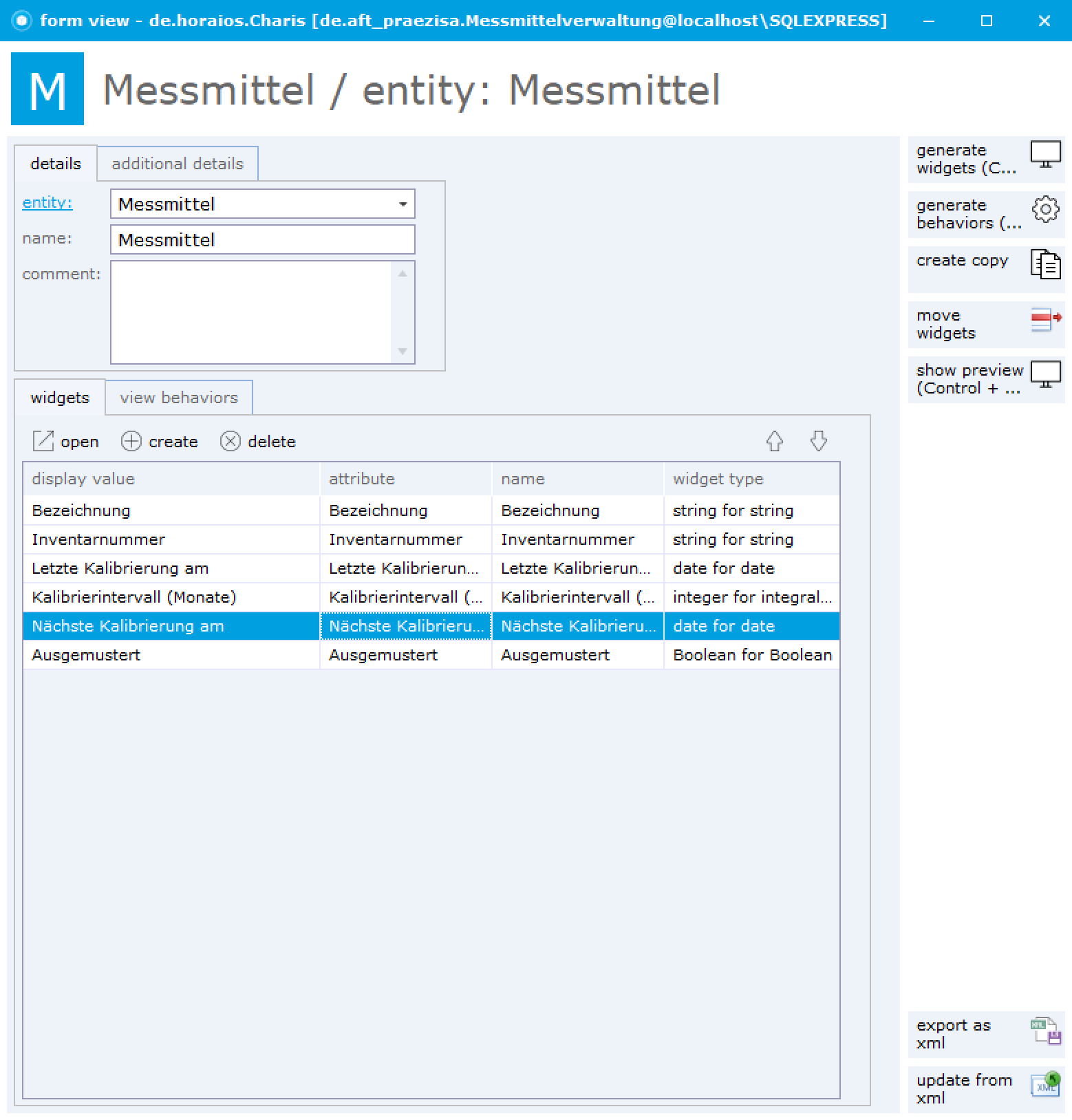
Task: Click the generate behaviors gear icon
Action: [x=1045, y=209]
